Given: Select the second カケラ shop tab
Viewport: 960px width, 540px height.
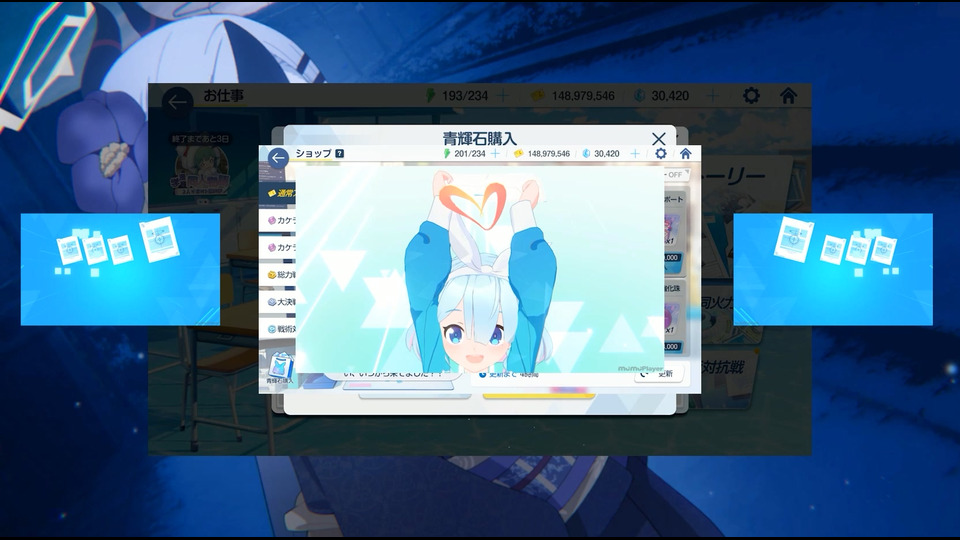Looking at the screenshot, I should pos(278,247).
